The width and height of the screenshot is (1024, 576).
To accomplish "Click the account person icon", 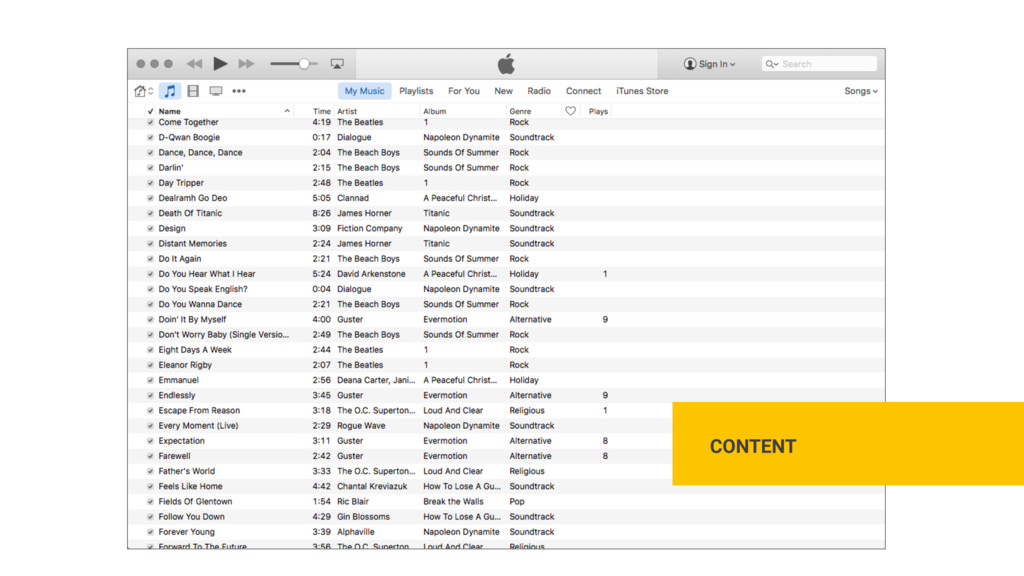I will (x=690, y=64).
